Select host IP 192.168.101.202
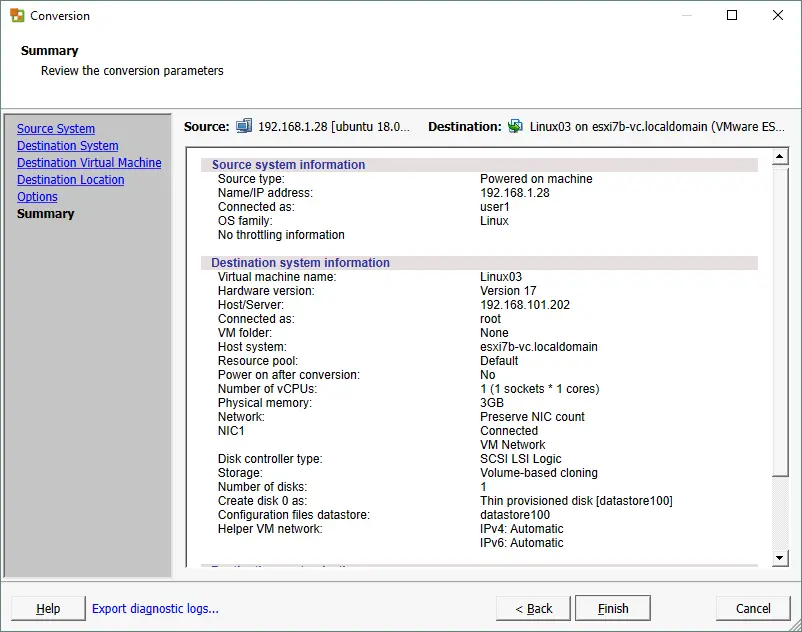Screen dimensions: 802x632 (x=525, y=305)
